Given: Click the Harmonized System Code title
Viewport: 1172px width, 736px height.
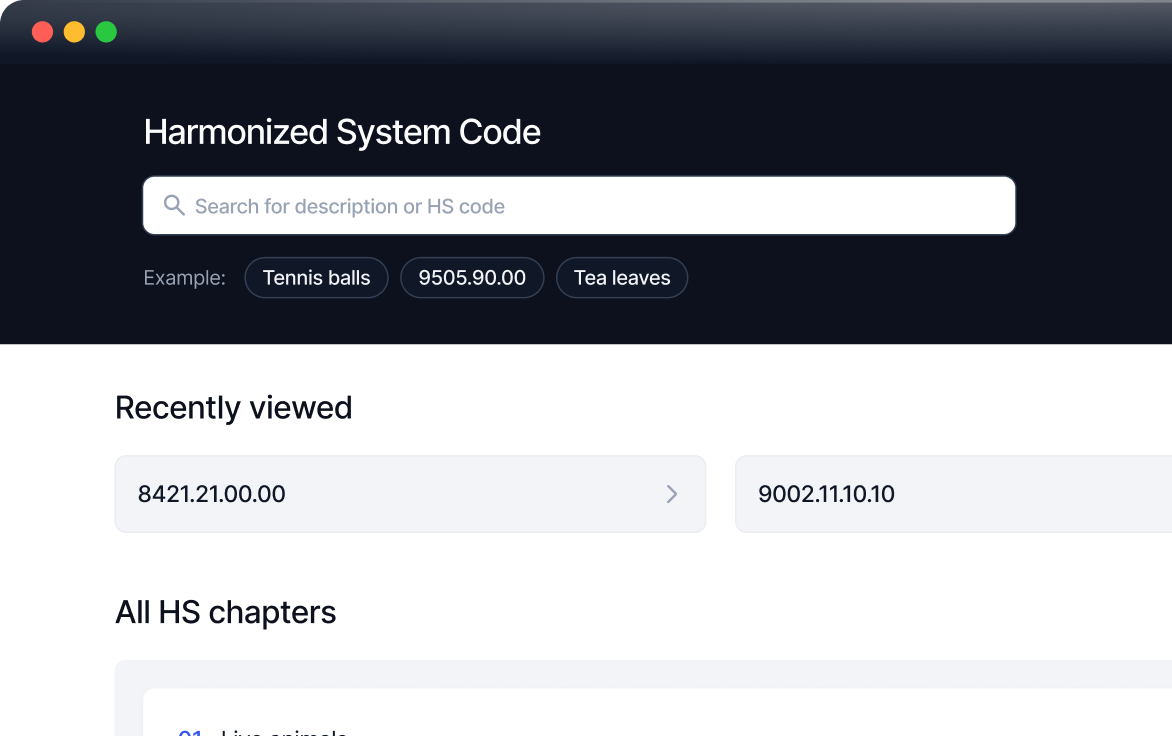Looking at the screenshot, I should point(342,132).
